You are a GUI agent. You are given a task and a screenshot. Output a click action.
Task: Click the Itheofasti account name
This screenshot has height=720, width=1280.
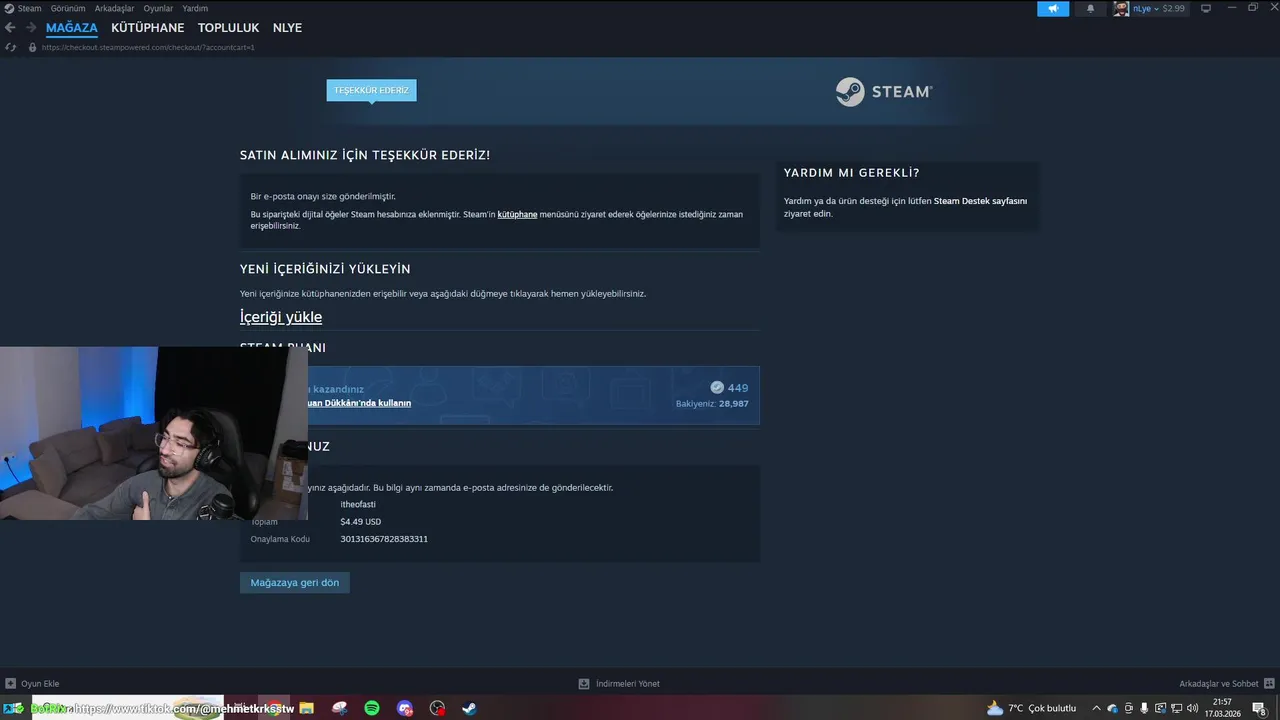click(358, 504)
